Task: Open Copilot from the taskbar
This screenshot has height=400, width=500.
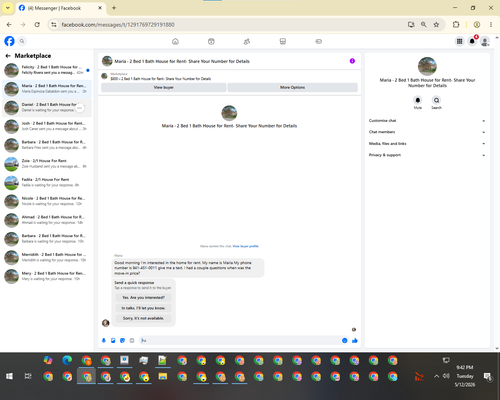Action: click(48, 360)
